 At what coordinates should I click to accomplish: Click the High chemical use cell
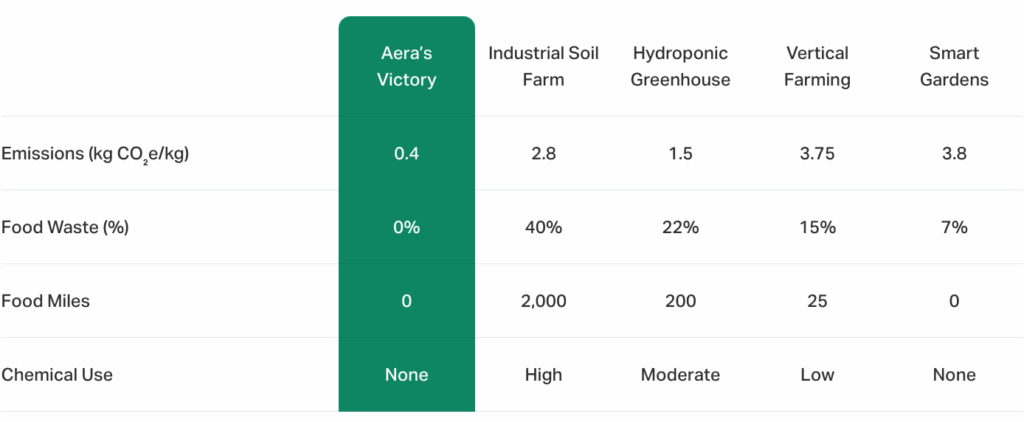click(543, 375)
